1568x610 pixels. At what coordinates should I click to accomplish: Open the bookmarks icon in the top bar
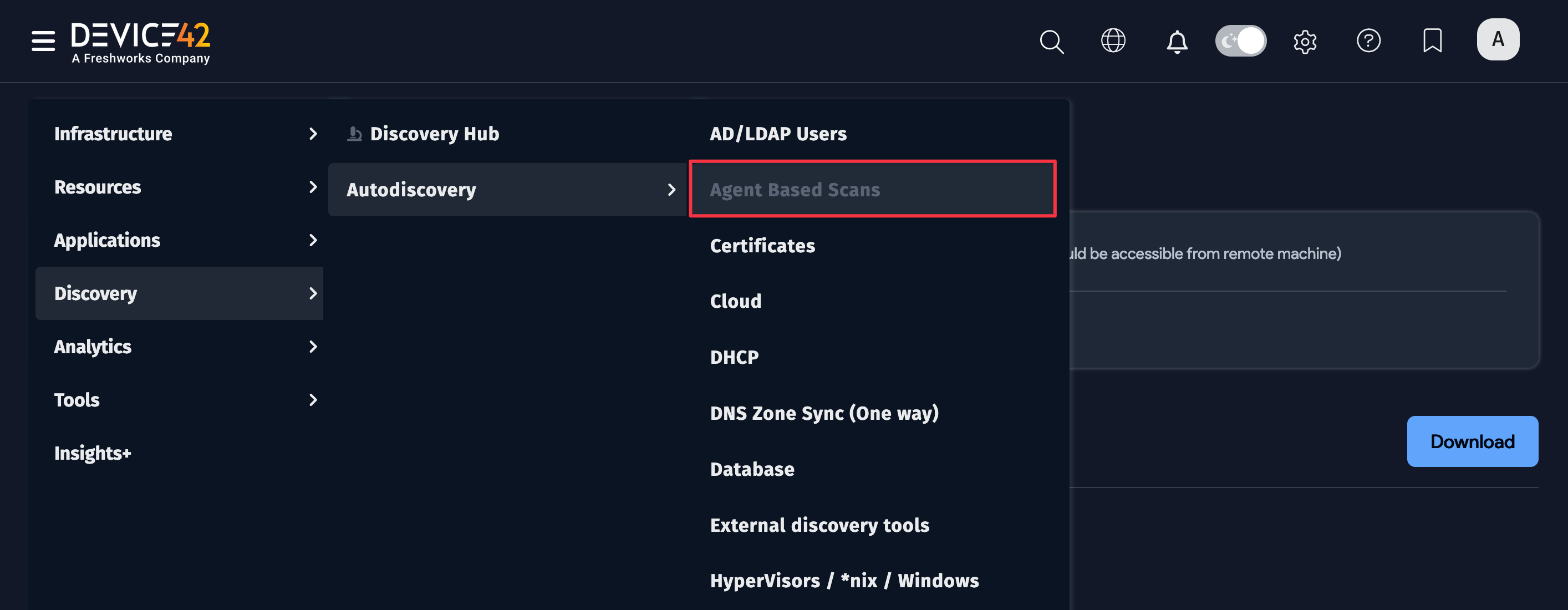point(1432,41)
